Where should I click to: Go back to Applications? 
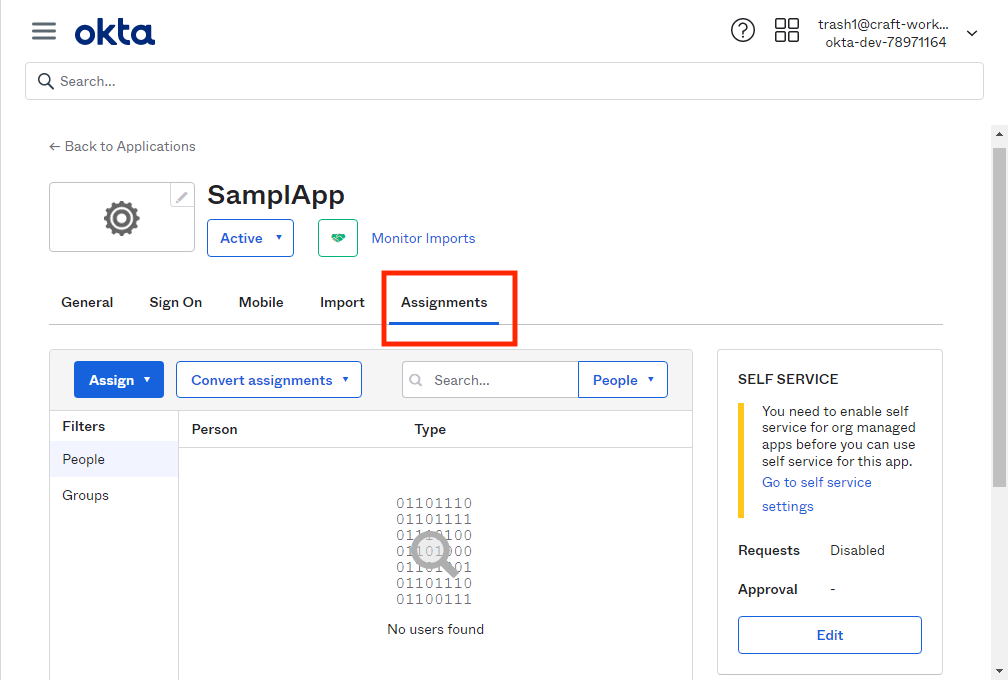pyautogui.click(x=122, y=146)
